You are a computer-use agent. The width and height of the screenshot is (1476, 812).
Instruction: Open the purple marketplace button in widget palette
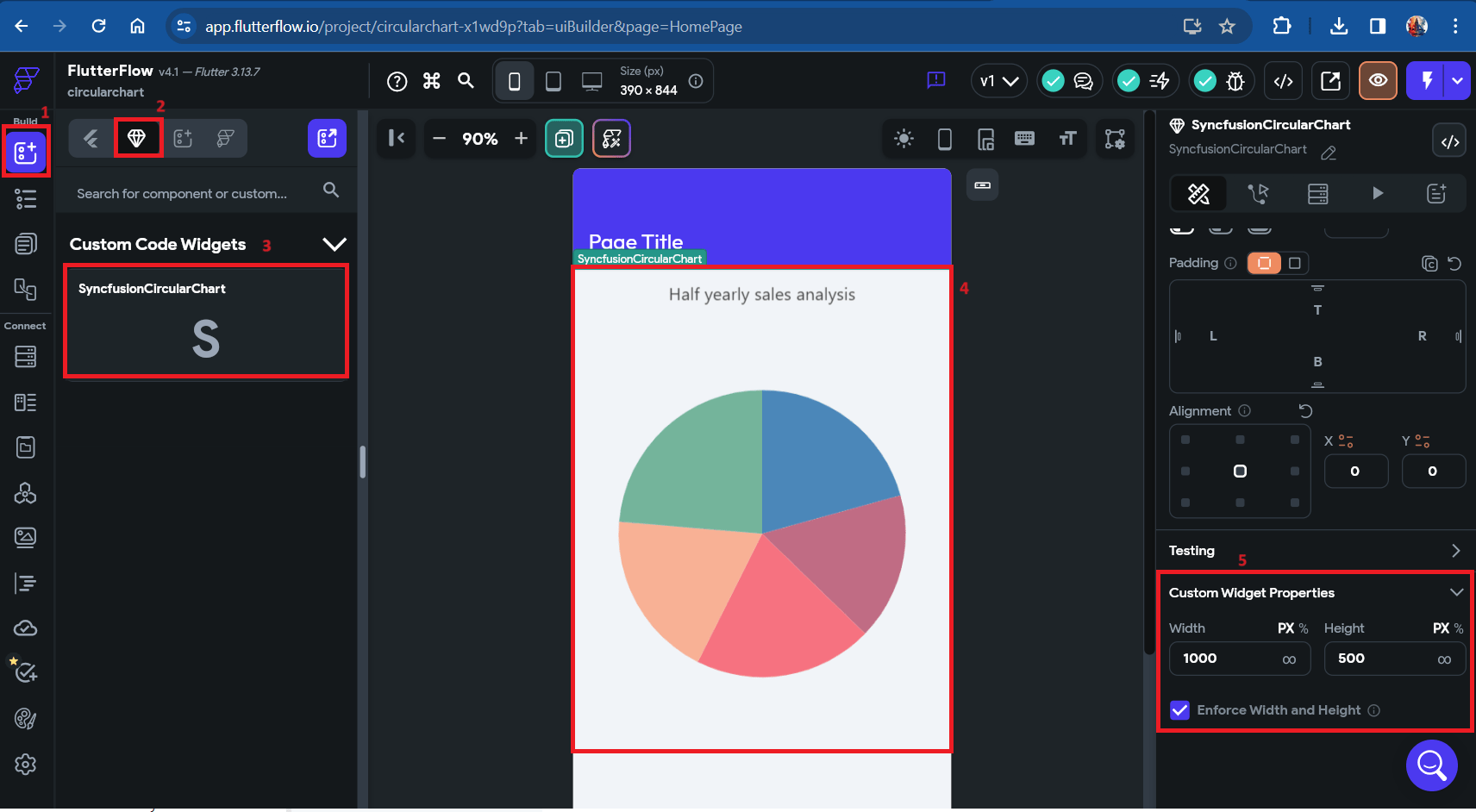[327, 138]
